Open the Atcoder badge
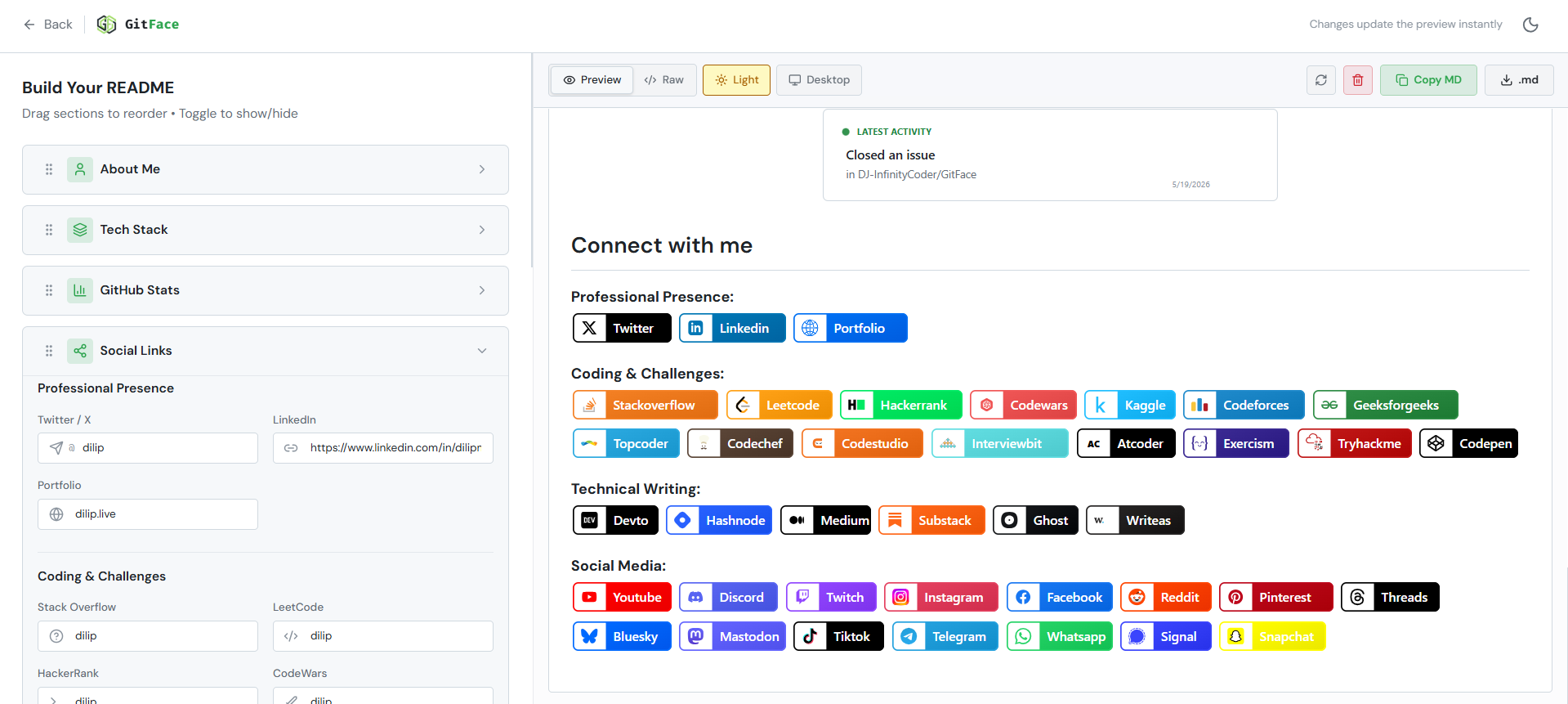Image resolution: width=1568 pixels, height=704 pixels. [1126, 443]
